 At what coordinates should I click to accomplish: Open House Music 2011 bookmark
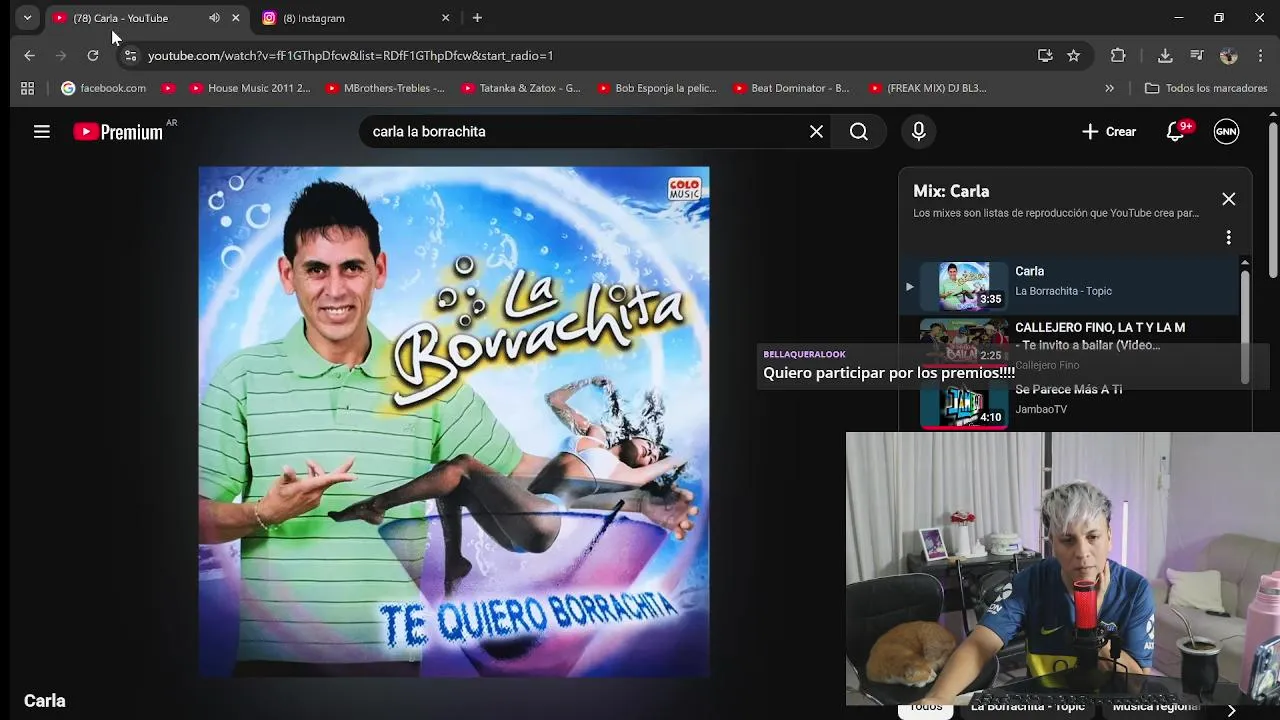pos(250,88)
